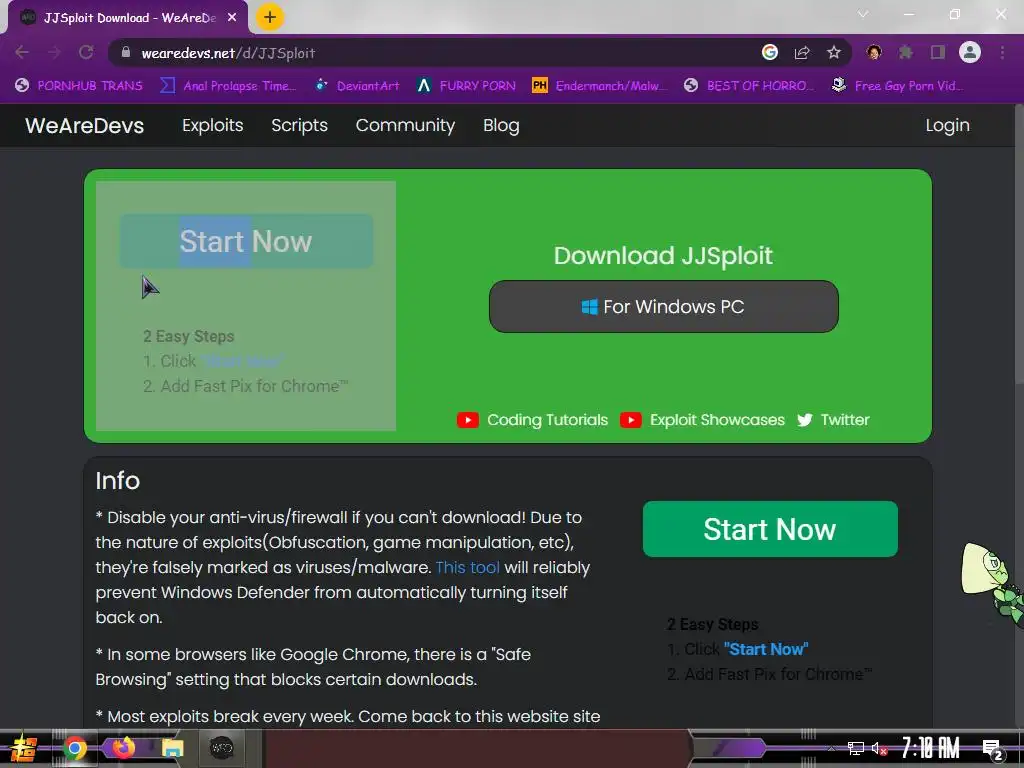Click the For Windows PC download button
This screenshot has width=1024, height=768.
click(x=664, y=306)
